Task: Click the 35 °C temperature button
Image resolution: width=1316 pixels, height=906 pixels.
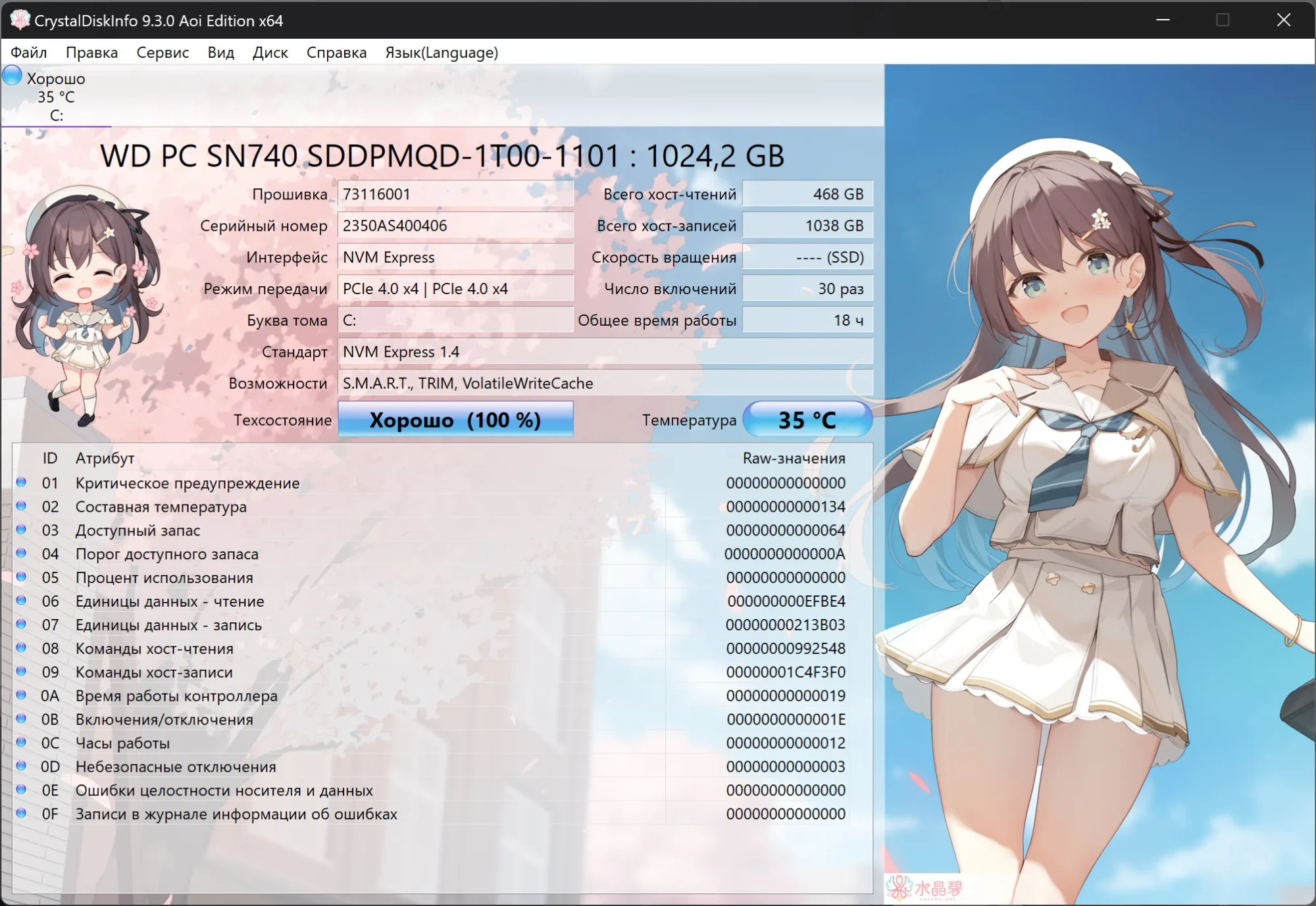Action: coord(807,420)
